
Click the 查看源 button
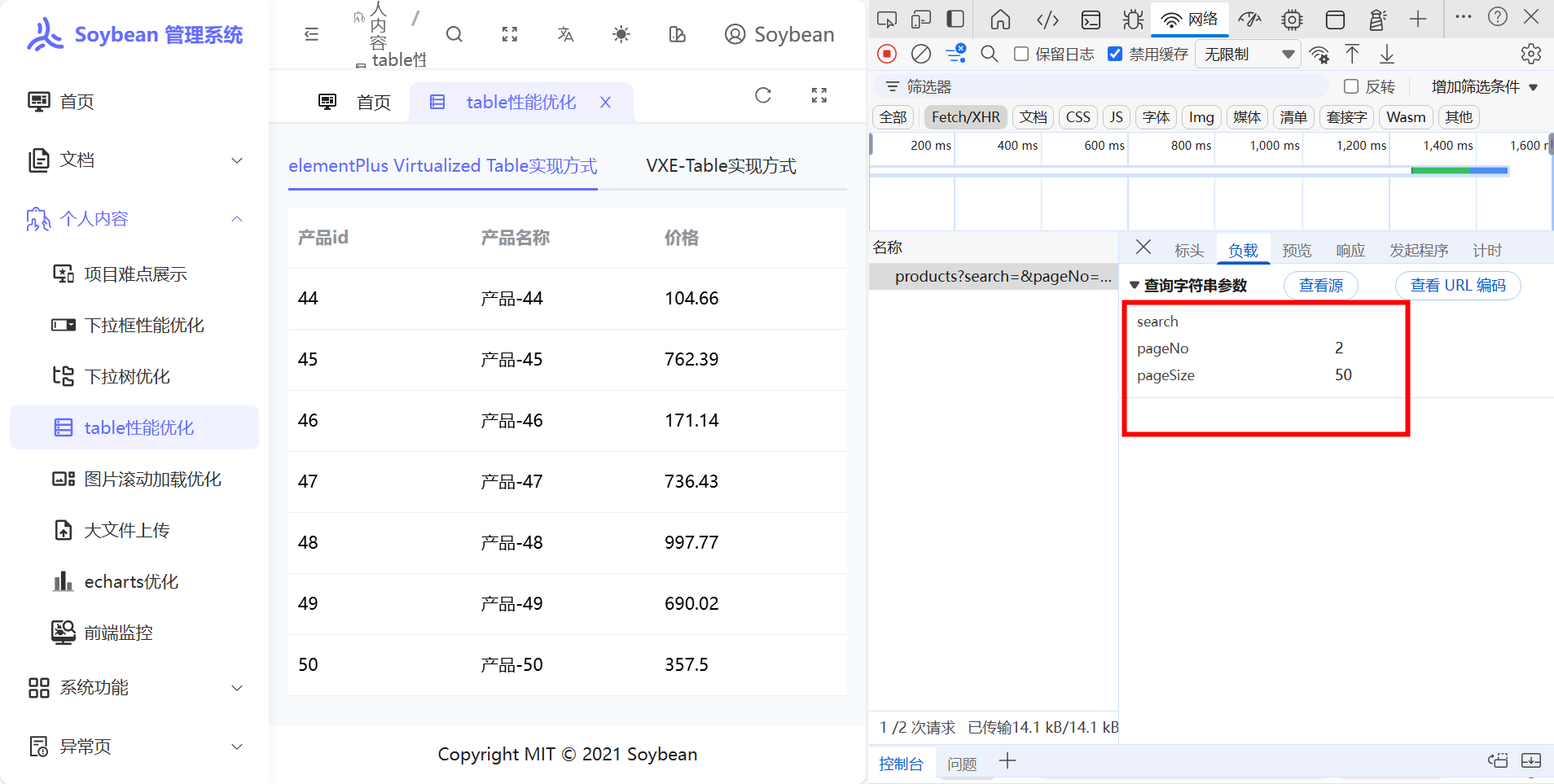pos(1320,286)
